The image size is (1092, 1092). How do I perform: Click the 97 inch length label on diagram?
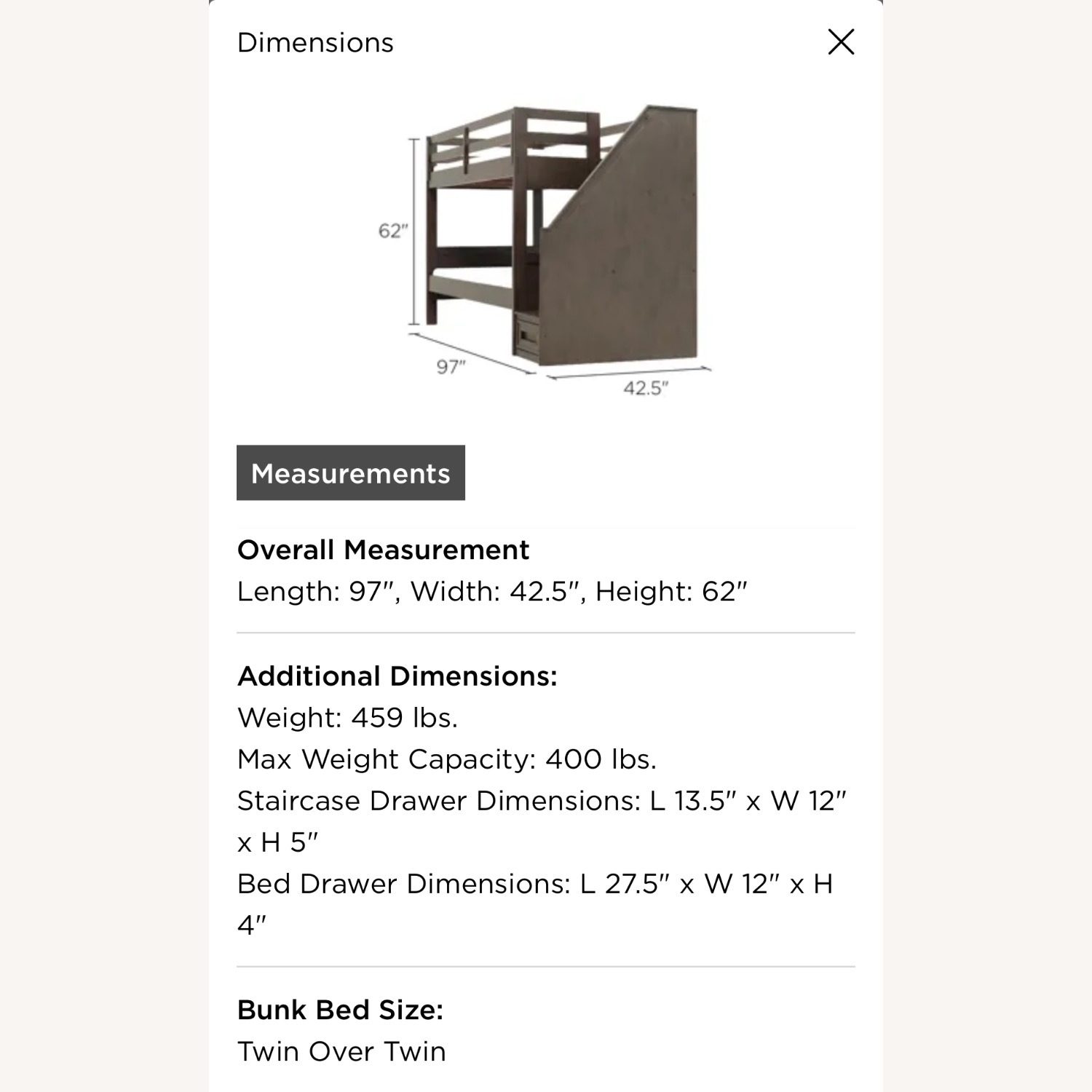coord(451,366)
